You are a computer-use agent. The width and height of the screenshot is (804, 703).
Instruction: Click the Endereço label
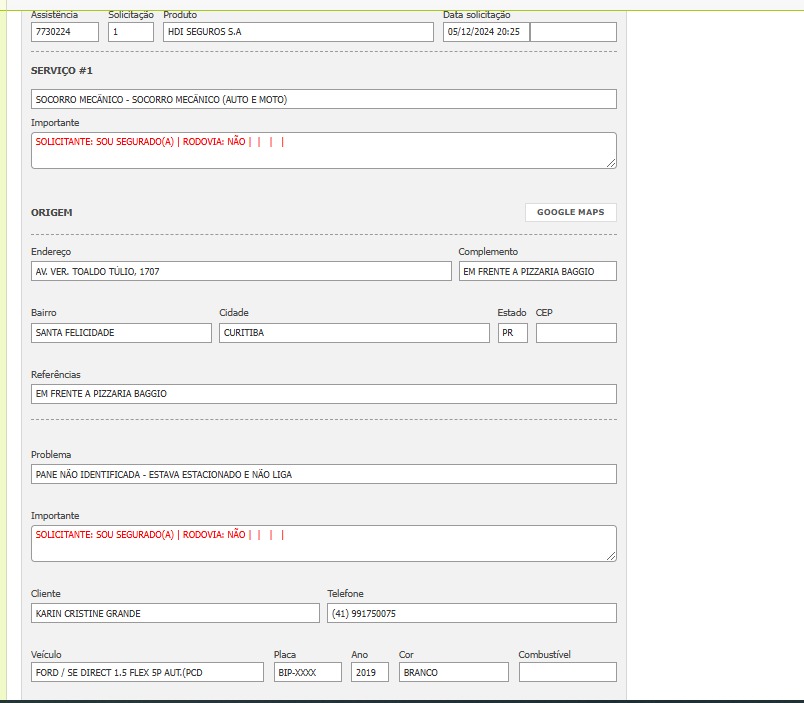point(51,252)
